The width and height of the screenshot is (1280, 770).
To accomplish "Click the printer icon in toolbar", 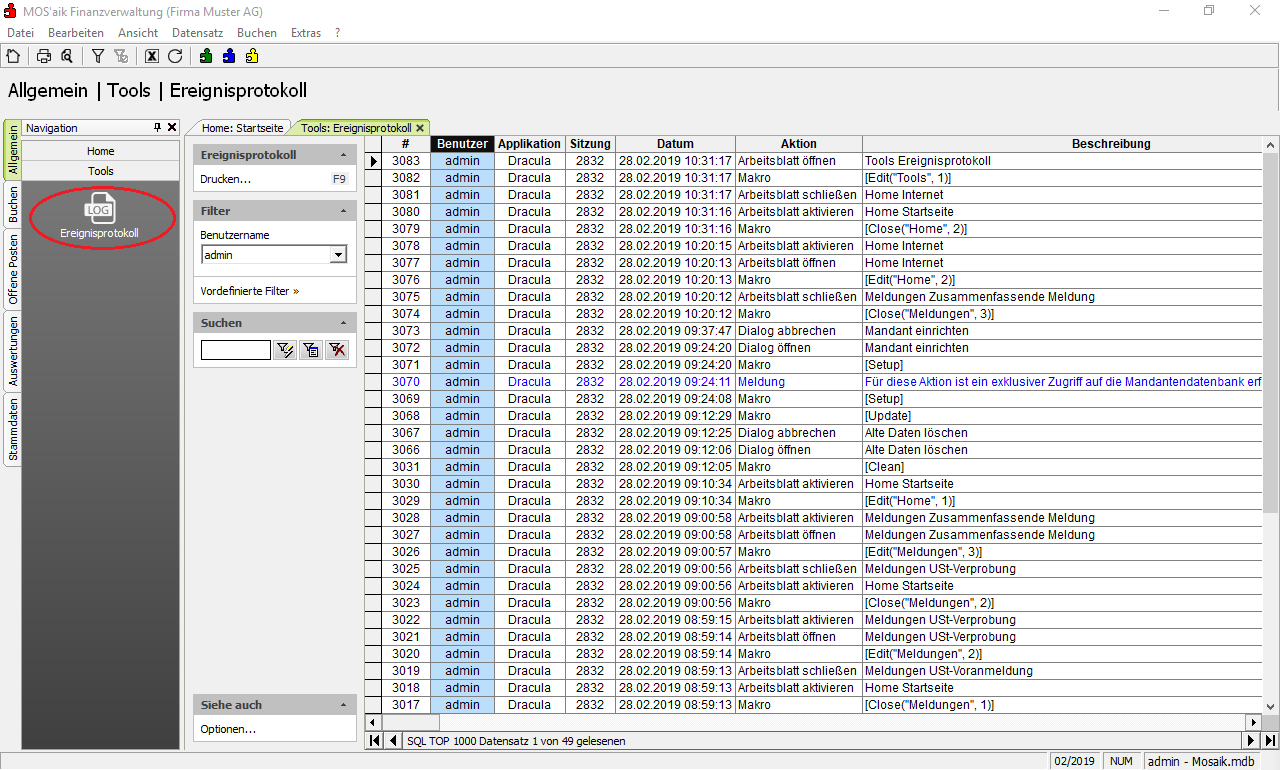I will pos(44,56).
